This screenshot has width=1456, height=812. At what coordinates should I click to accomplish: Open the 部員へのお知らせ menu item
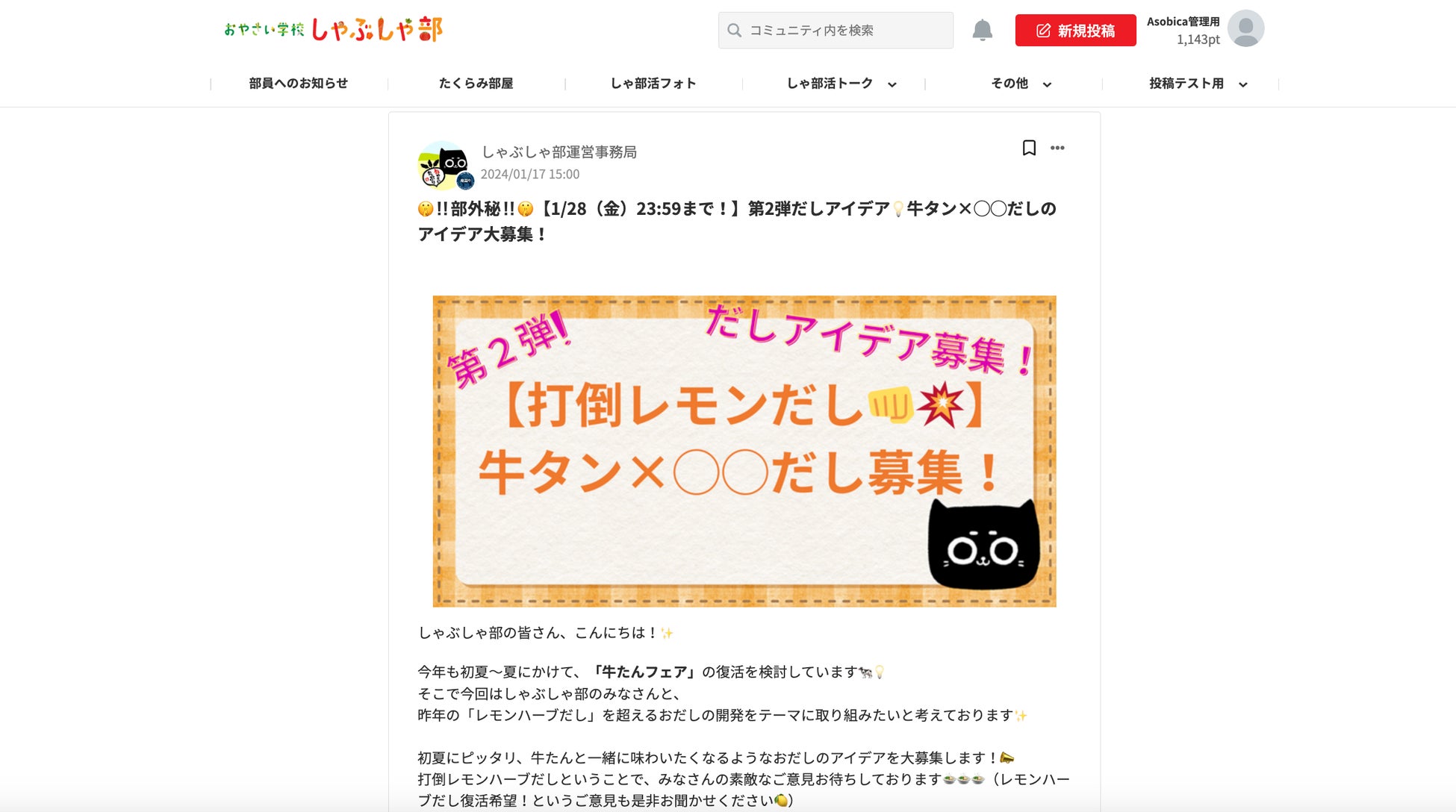(299, 84)
